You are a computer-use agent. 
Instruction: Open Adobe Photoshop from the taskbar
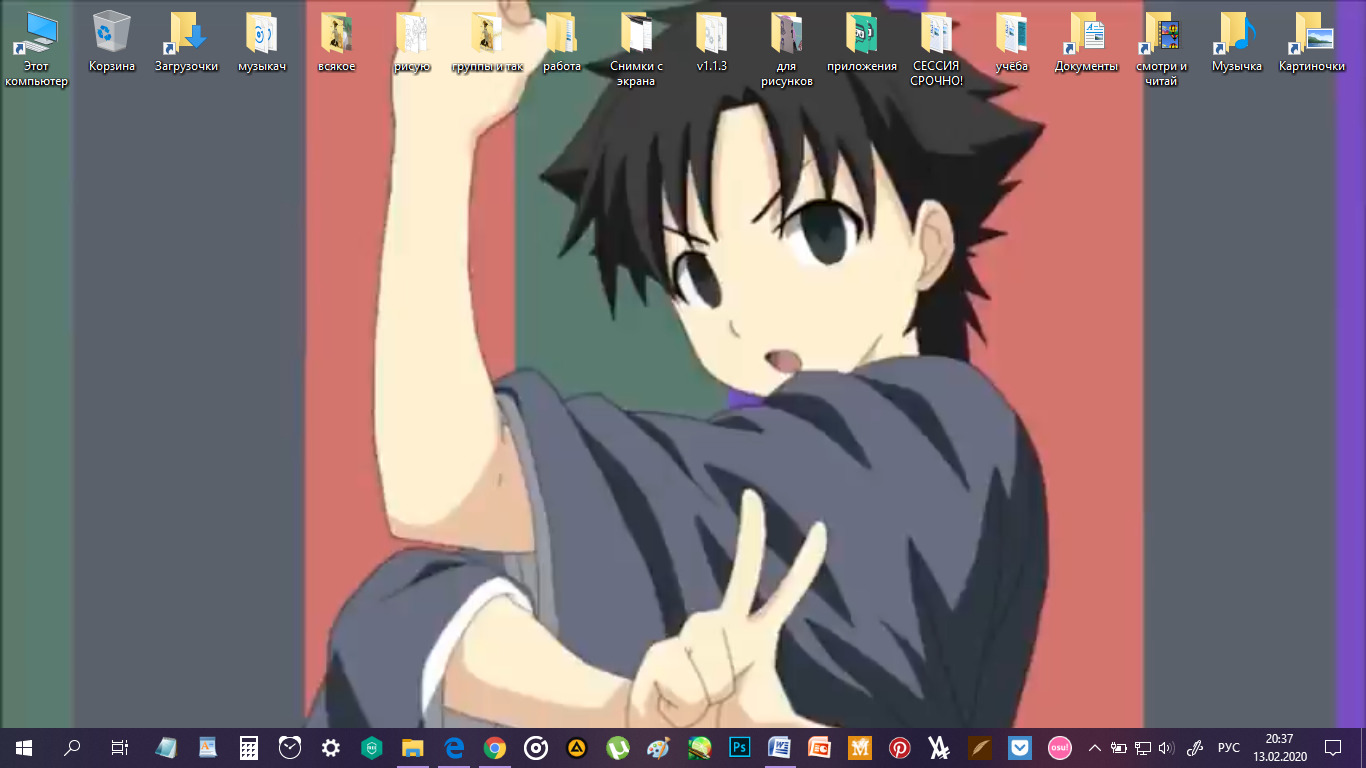(741, 747)
